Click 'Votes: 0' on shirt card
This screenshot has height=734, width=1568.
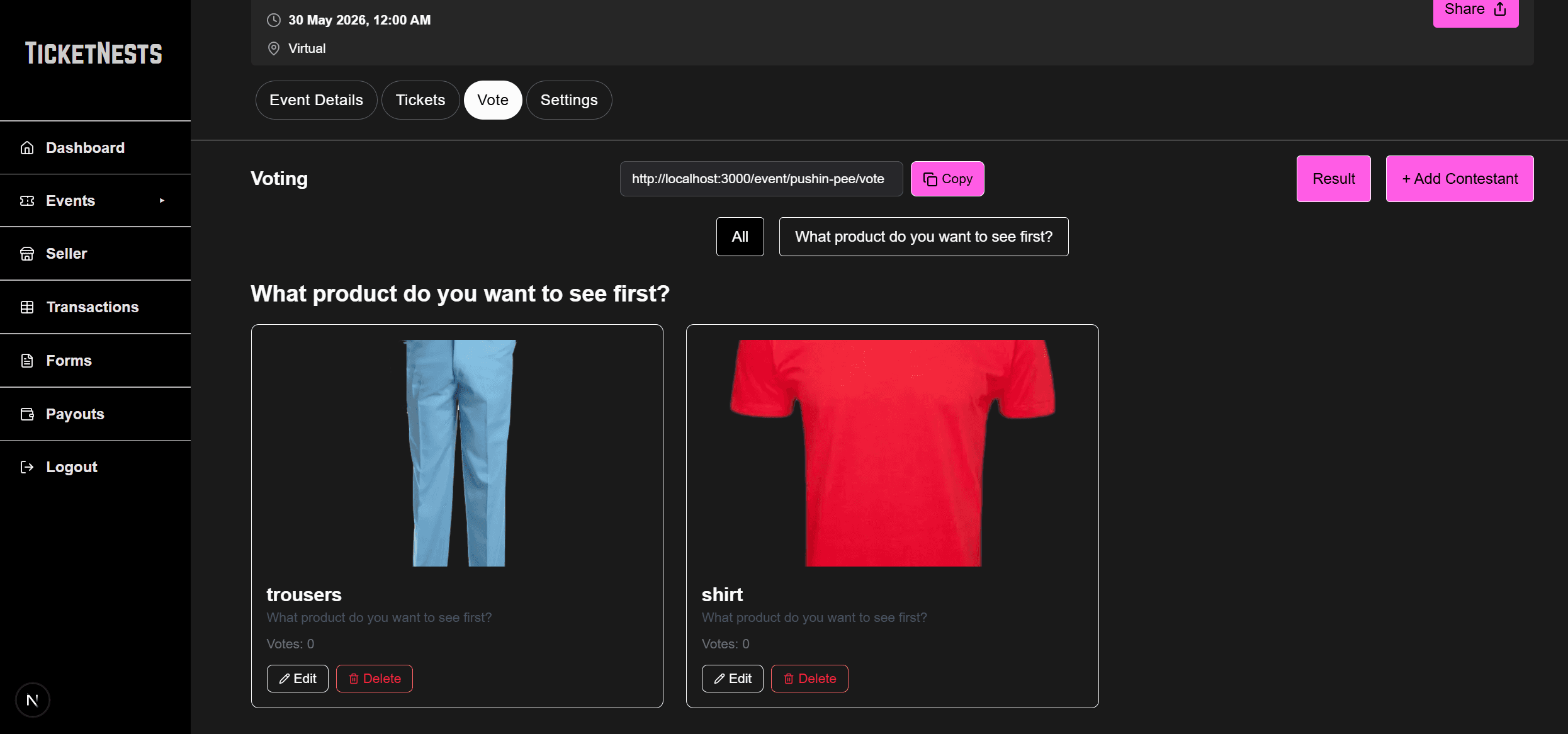pos(725,644)
